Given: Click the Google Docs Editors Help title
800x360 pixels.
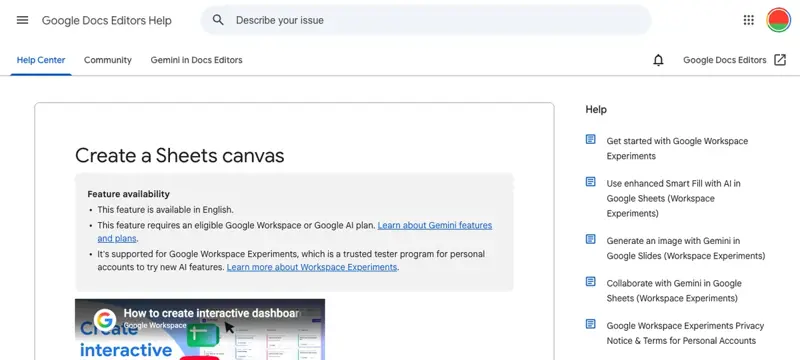Looking at the screenshot, I should (x=107, y=20).
